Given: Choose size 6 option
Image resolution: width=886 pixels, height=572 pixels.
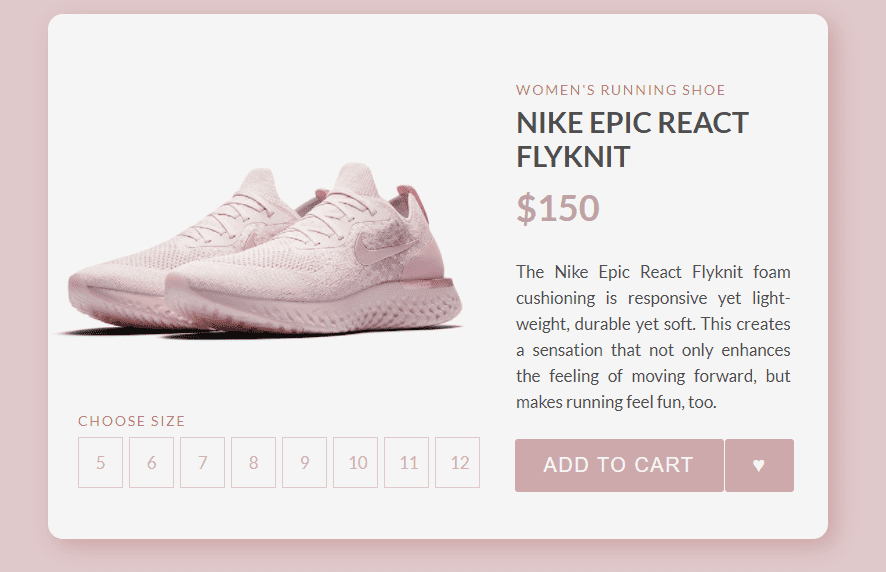Looking at the screenshot, I should pos(151,463).
